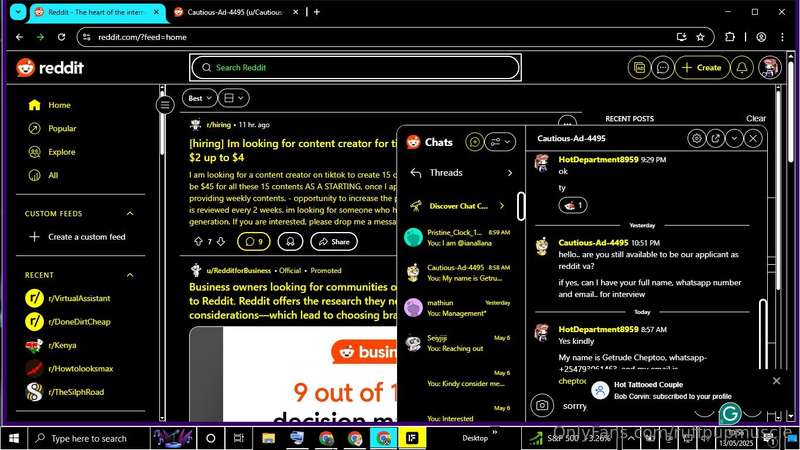Click Windows taskbar search box
This screenshot has height=450, width=800.
pos(88,438)
